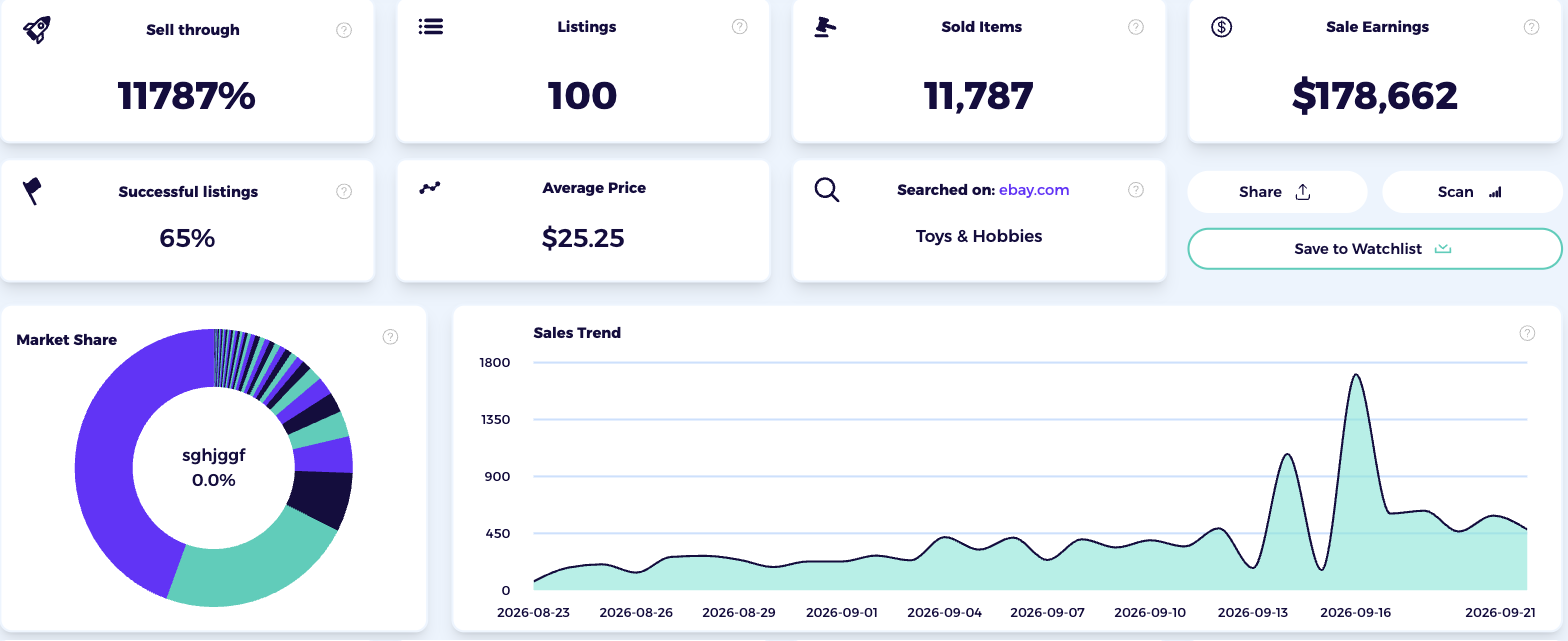
Task: Click the highest peak in Sales Trend chart
Action: point(1356,375)
